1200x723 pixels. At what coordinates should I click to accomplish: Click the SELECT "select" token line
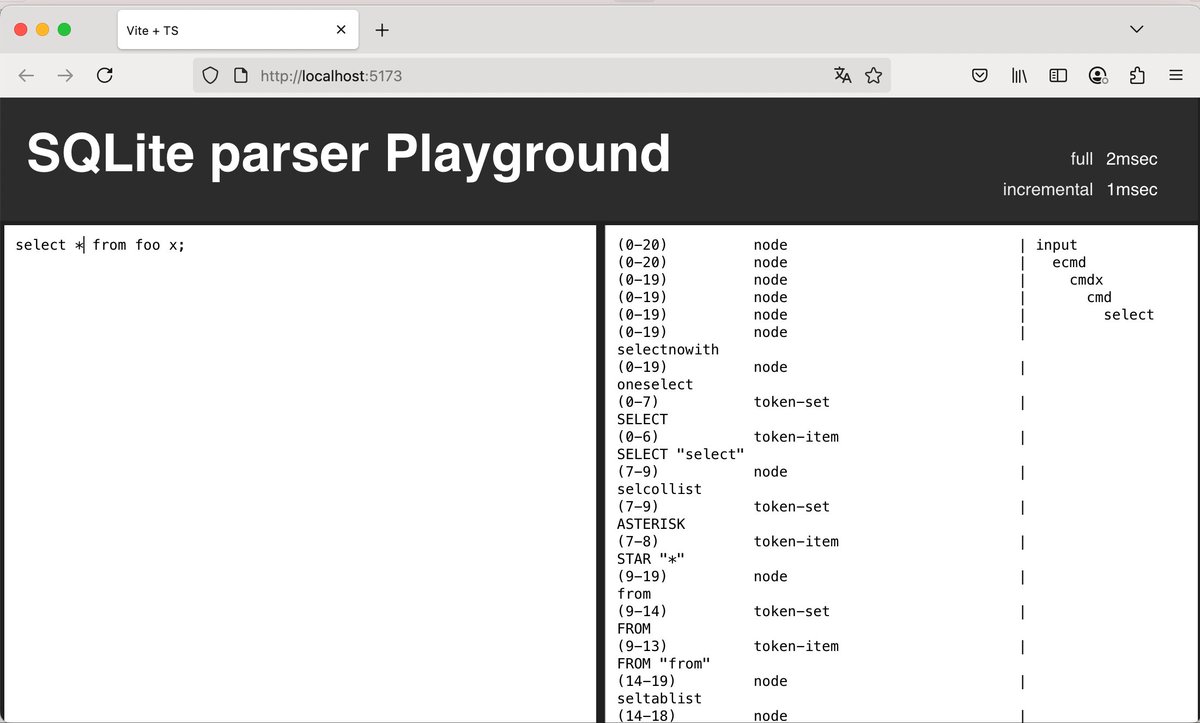tap(681, 455)
